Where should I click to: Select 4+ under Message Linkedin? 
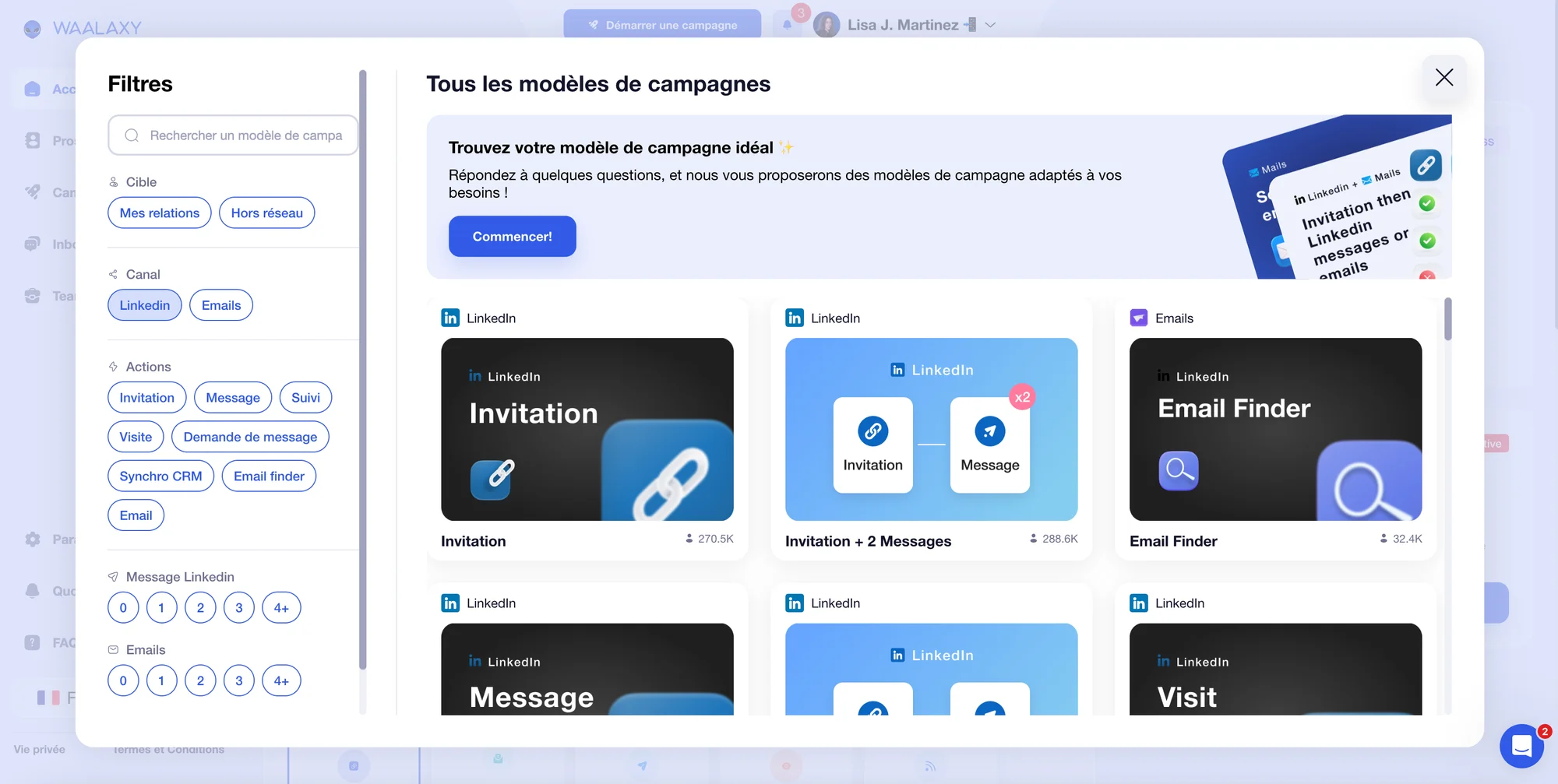[281, 608]
